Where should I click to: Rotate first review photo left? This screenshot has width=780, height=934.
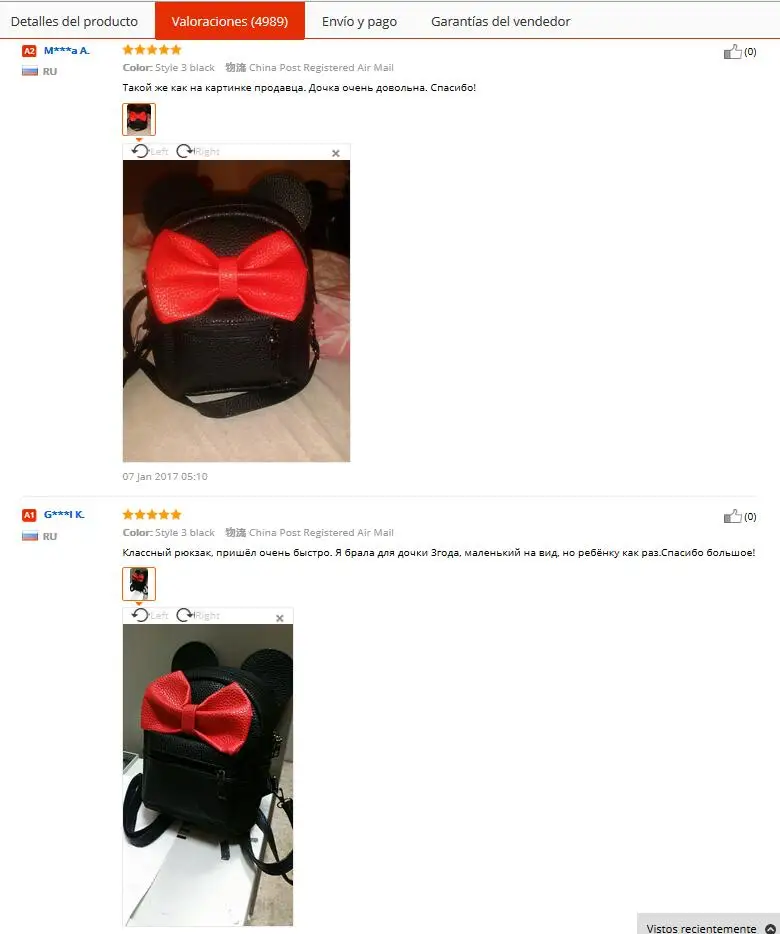[150, 151]
